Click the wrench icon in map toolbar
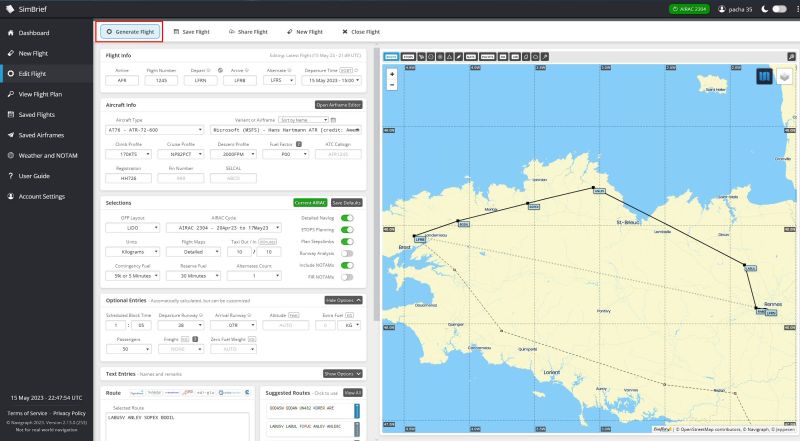Image resolution: width=800 pixels, height=441 pixels. pos(545,57)
